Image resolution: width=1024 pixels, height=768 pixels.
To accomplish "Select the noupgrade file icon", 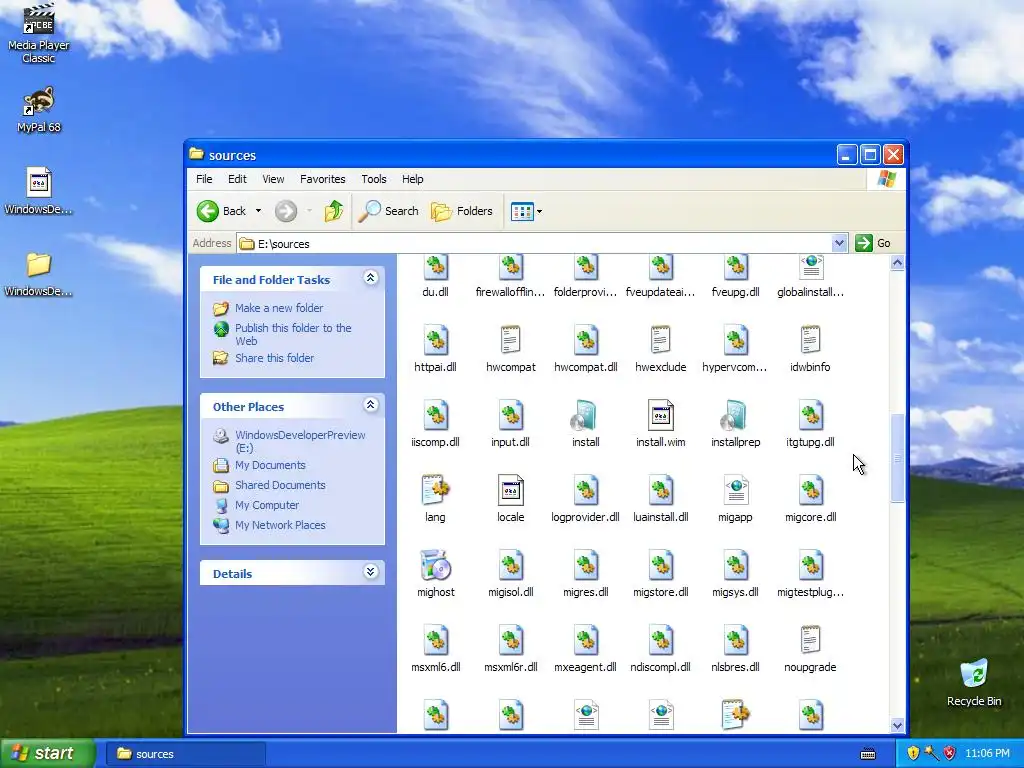I will [x=810, y=641].
